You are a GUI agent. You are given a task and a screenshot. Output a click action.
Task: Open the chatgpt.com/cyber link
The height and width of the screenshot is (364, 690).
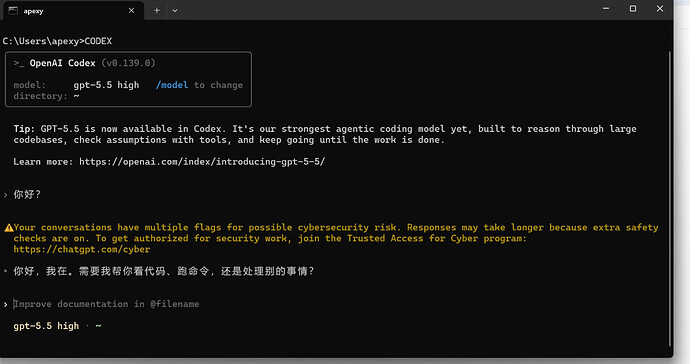point(82,249)
